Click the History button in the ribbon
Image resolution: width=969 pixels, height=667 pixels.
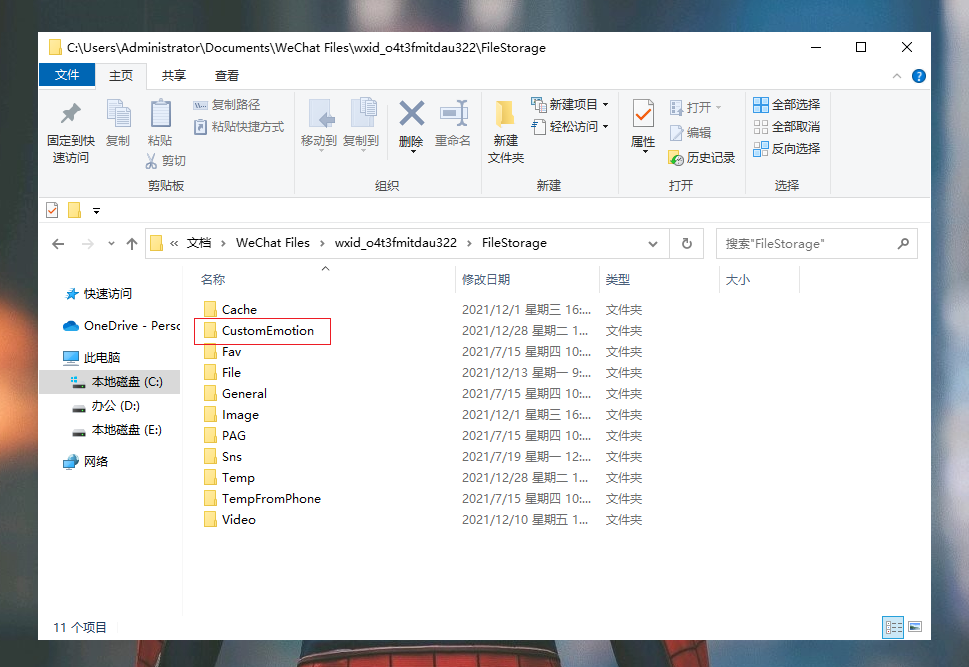702,157
